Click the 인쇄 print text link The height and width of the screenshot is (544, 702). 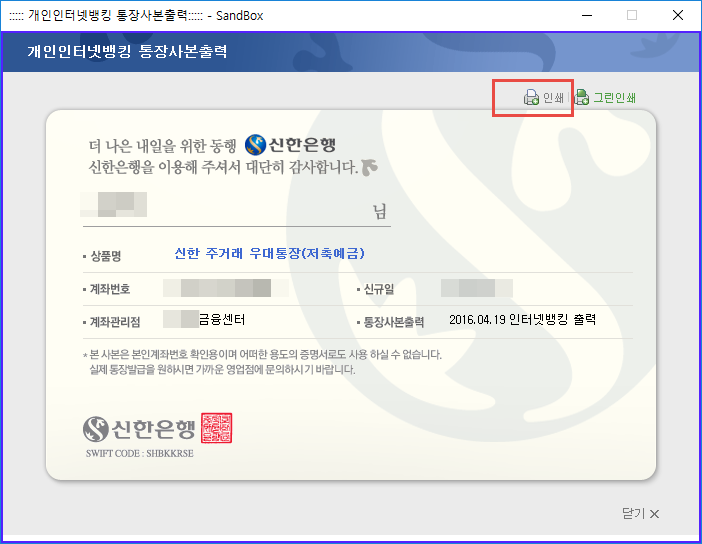point(553,97)
